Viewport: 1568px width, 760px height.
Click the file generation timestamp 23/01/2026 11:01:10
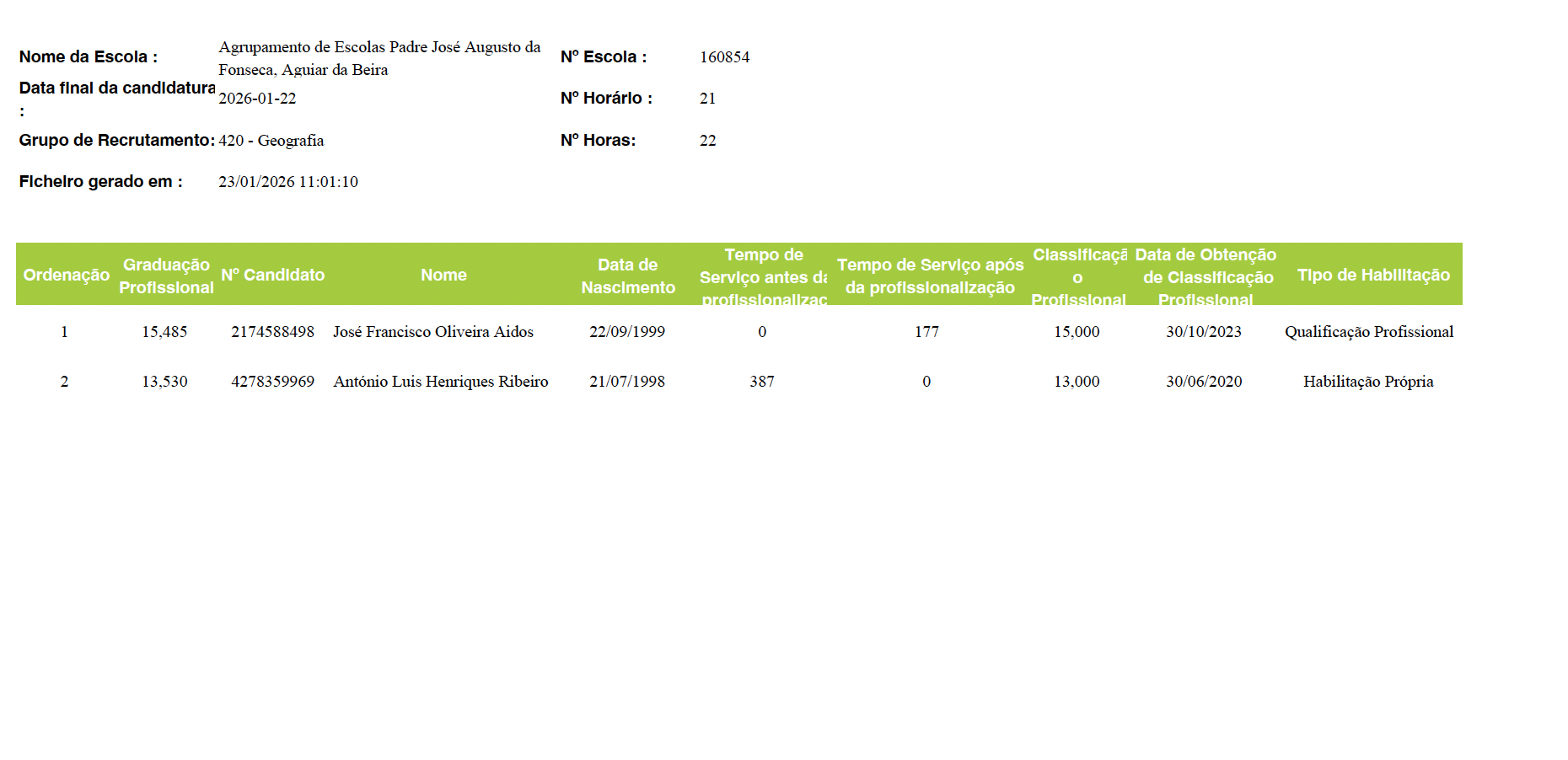pos(287,182)
